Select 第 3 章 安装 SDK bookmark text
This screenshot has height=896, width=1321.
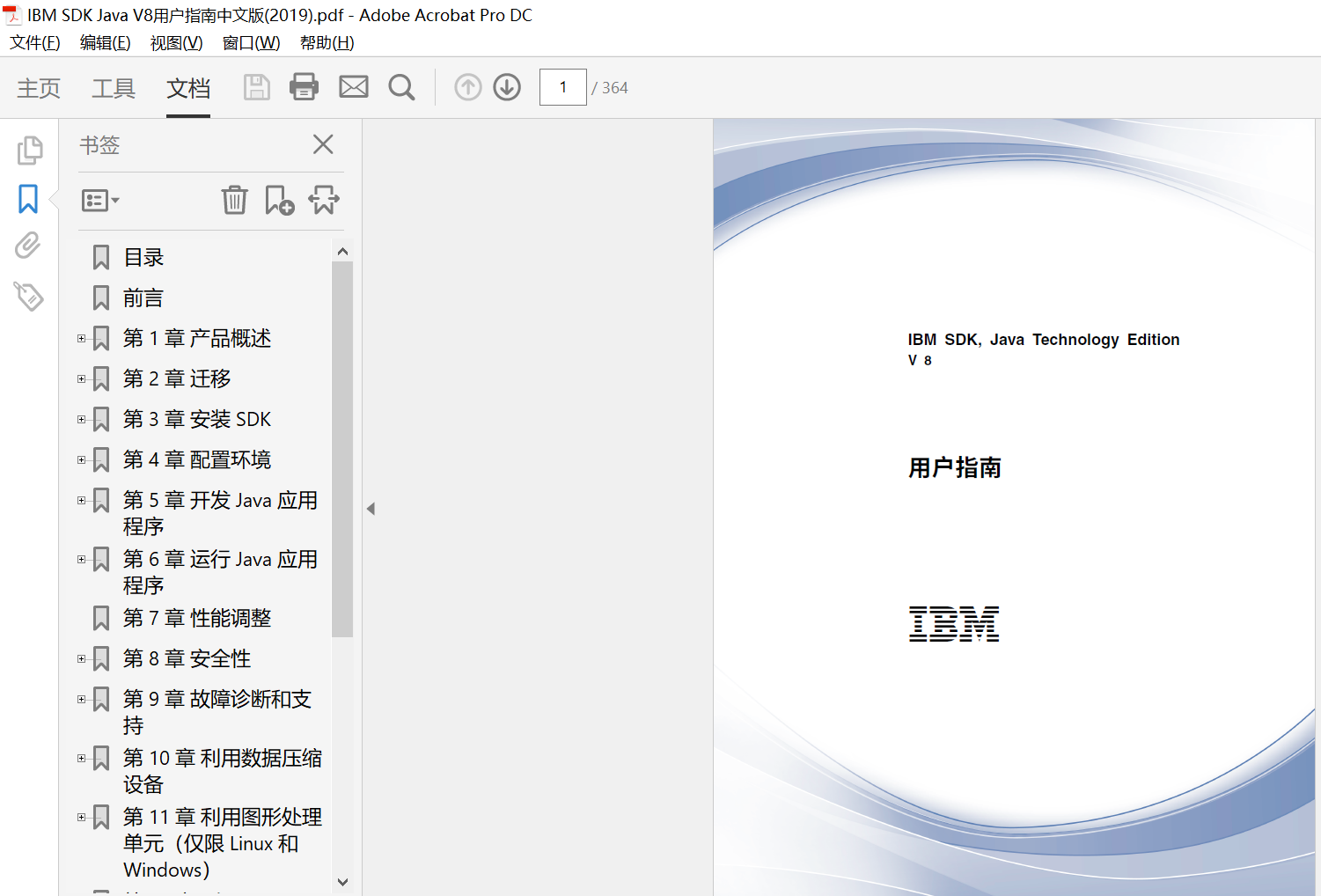point(197,419)
